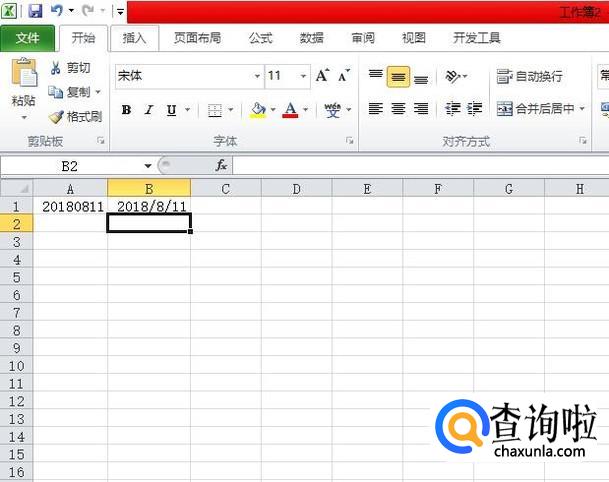This screenshot has width=609, height=482.
Task: Click the 文件 (File) button
Action: point(28,38)
